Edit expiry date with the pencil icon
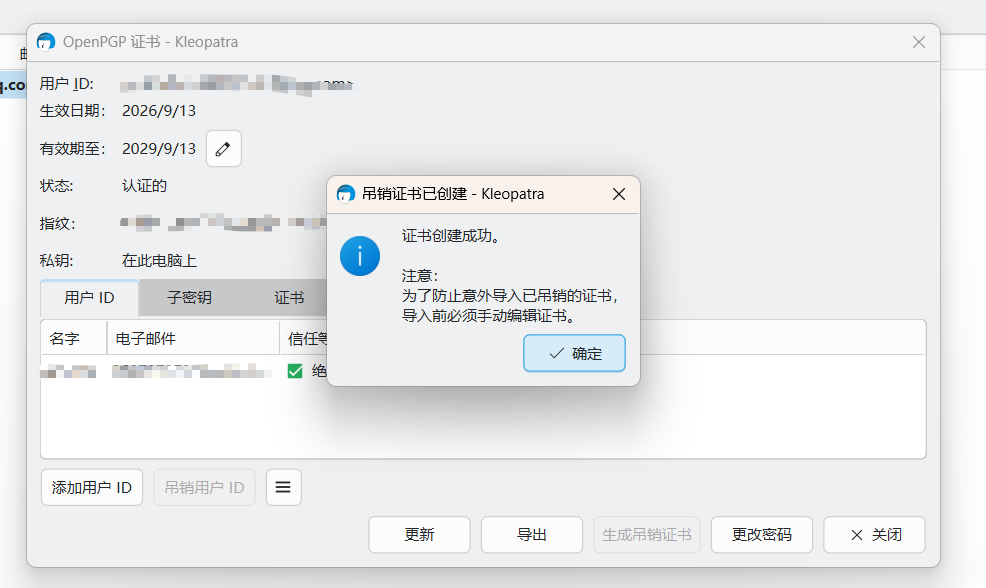Viewport: 986px width, 588px height. tap(224, 149)
